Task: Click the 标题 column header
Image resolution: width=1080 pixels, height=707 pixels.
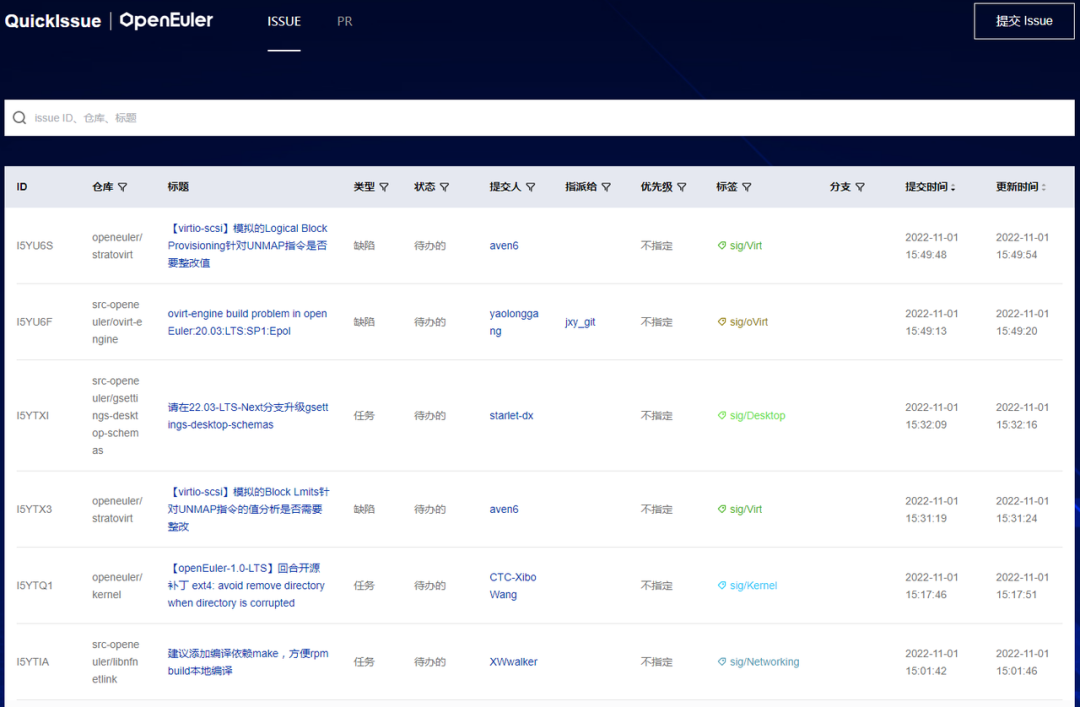Action: coord(178,187)
